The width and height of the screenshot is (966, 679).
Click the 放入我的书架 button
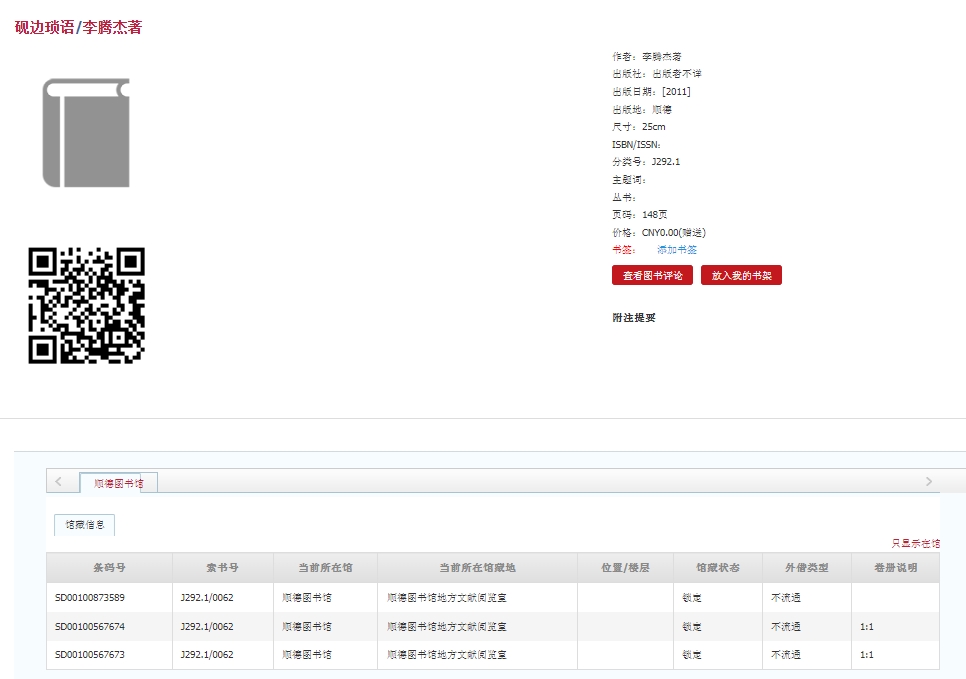point(741,275)
